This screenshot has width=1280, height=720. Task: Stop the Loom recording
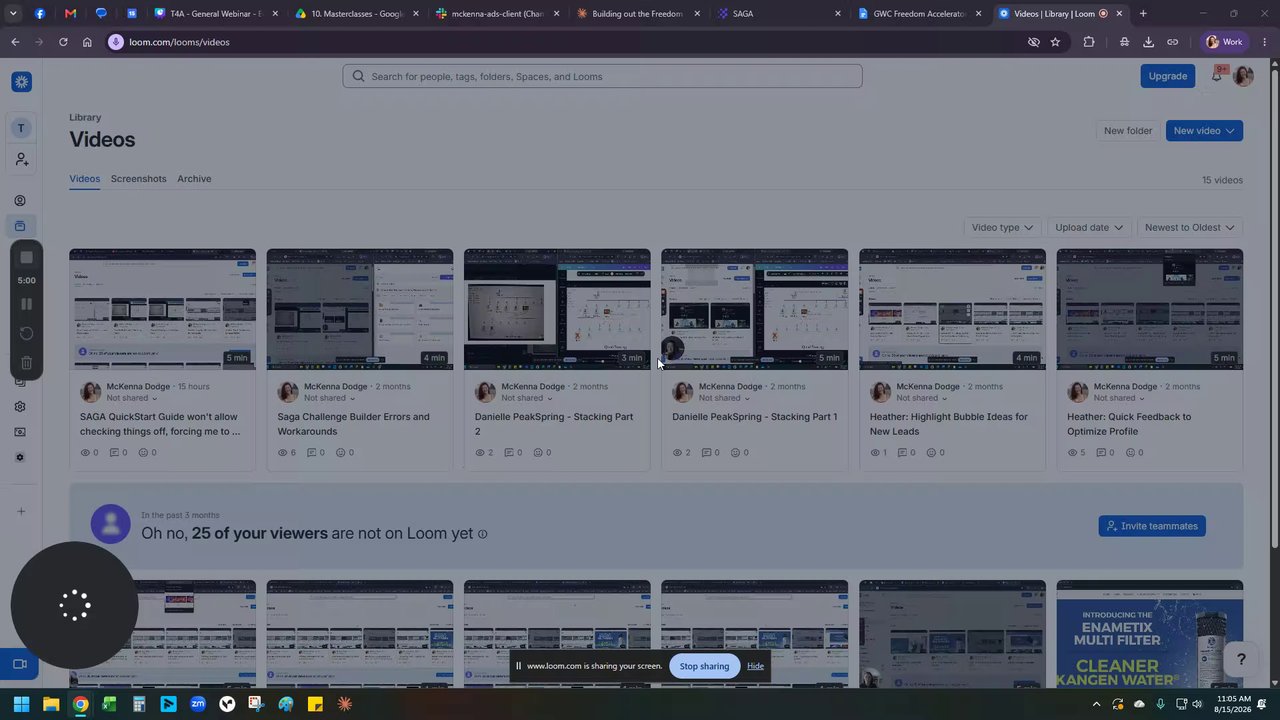click(x=26, y=258)
